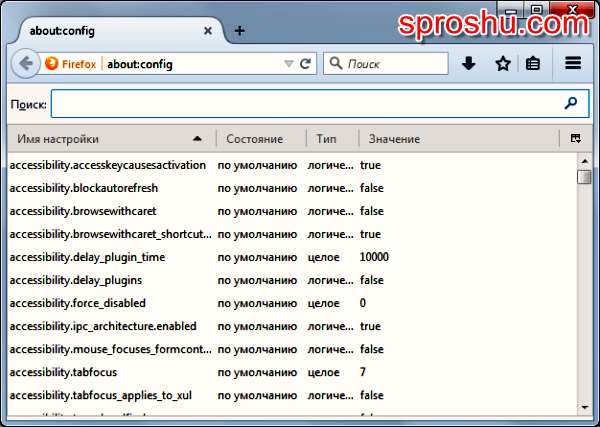Open the address bar history dropdown arrow
Screen dimensions: 600x427
(288, 64)
